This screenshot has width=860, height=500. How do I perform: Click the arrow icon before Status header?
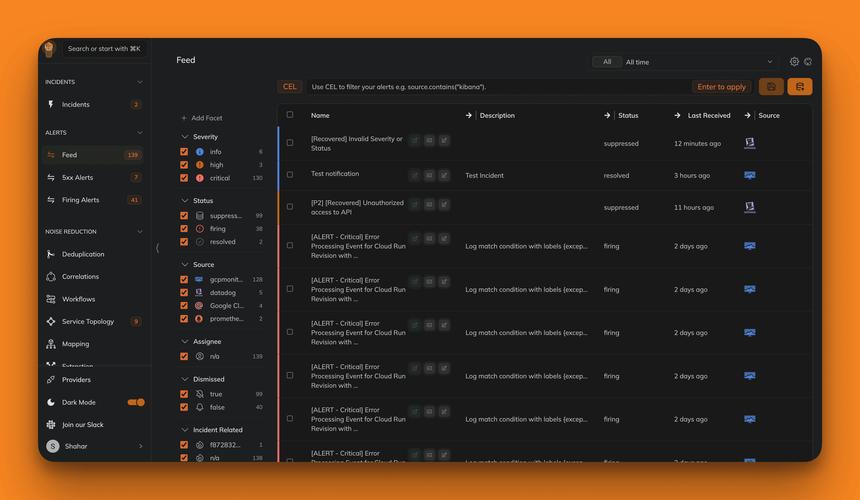coord(607,115)
